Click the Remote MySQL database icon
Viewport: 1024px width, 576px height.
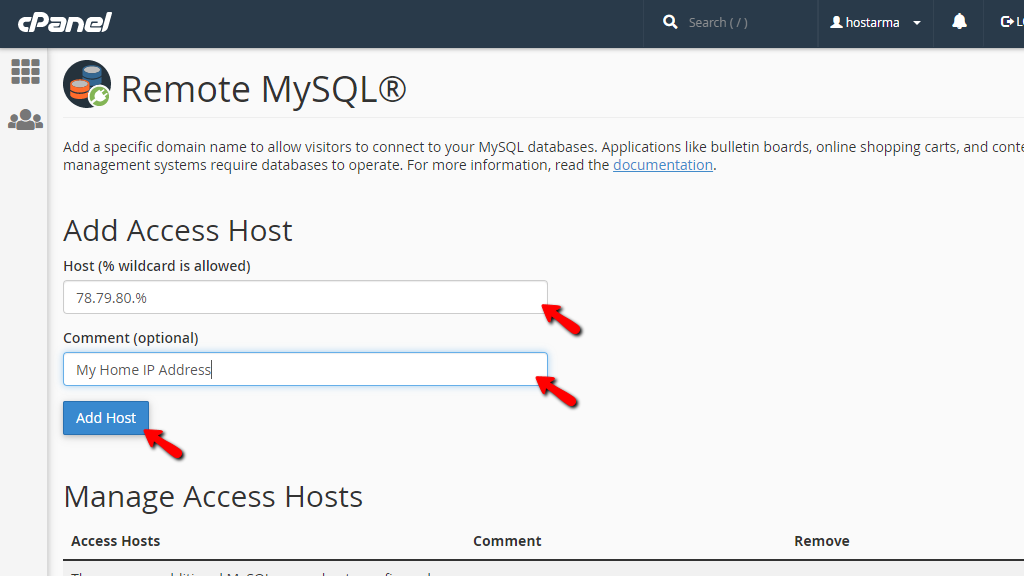86,85
